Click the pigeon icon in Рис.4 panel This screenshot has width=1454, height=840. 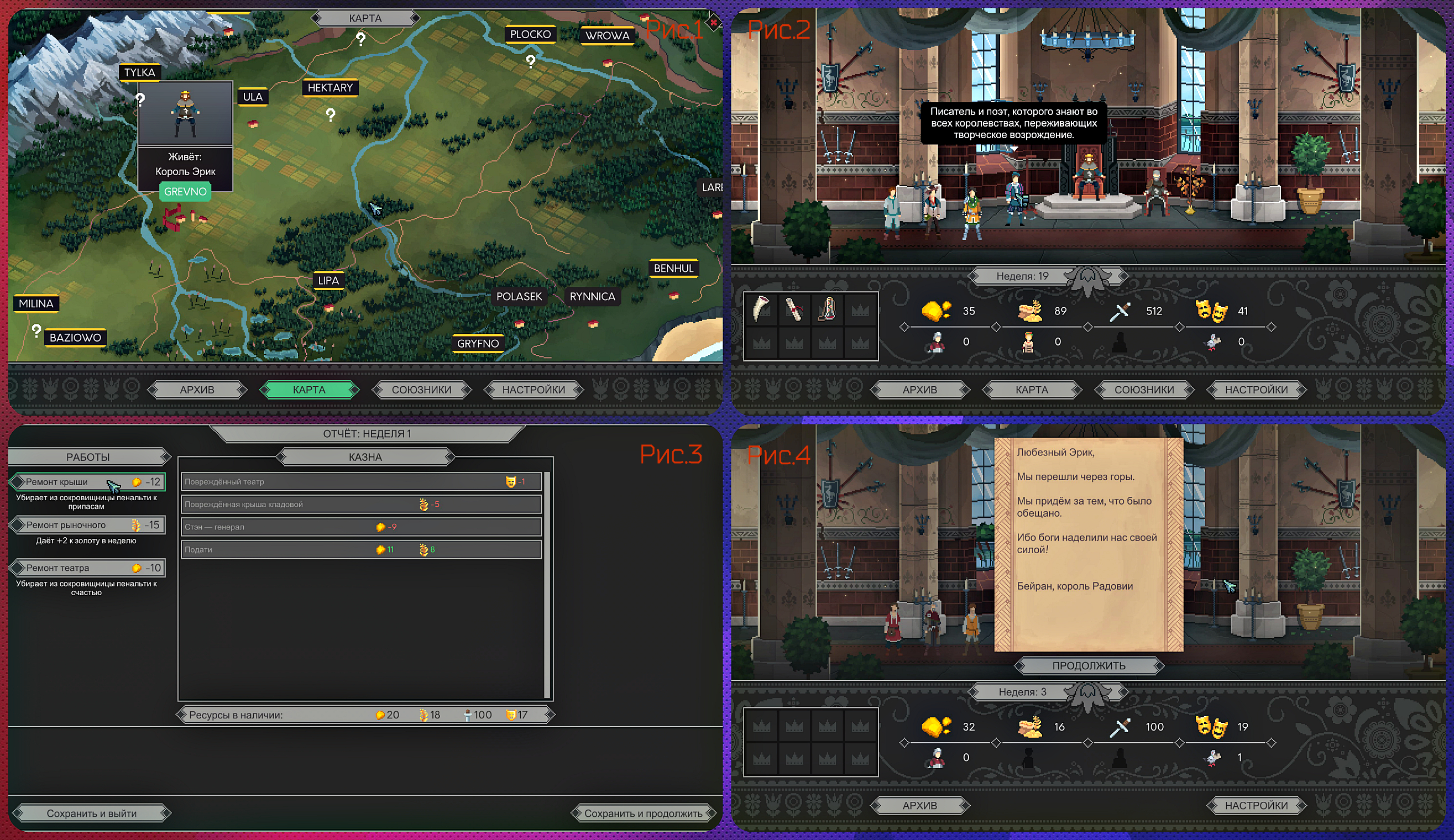1214,758
